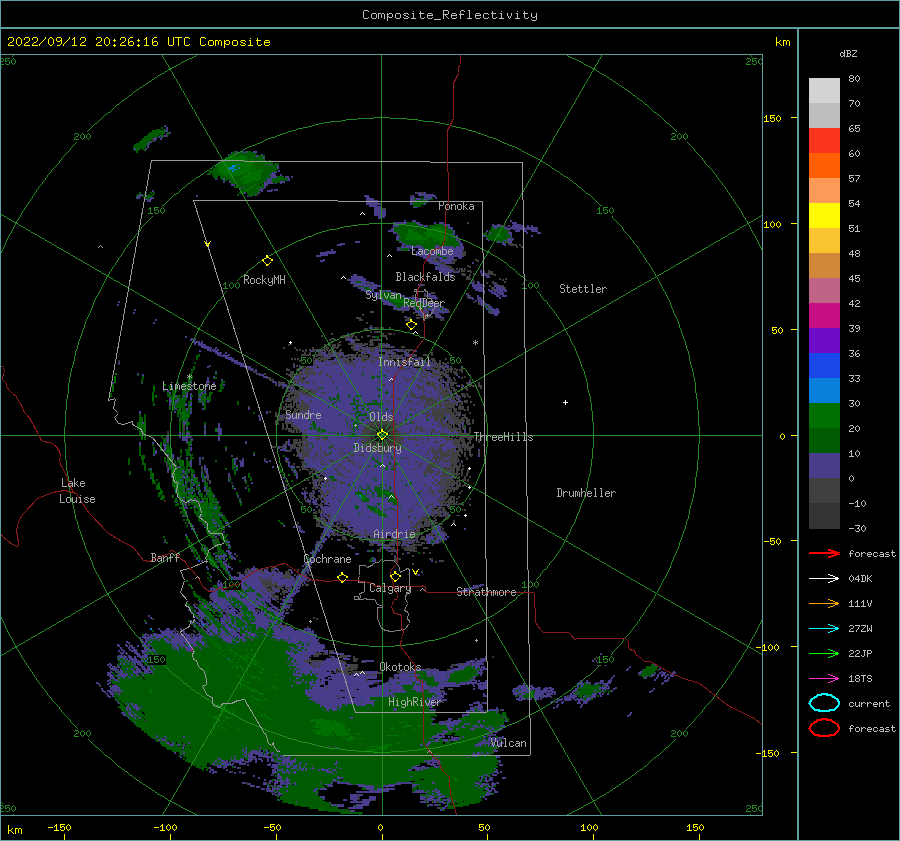Screen dimensions: 900x841
Task: Click the 65 dBZ red color swatch
Action: click(x=824, y=140)
